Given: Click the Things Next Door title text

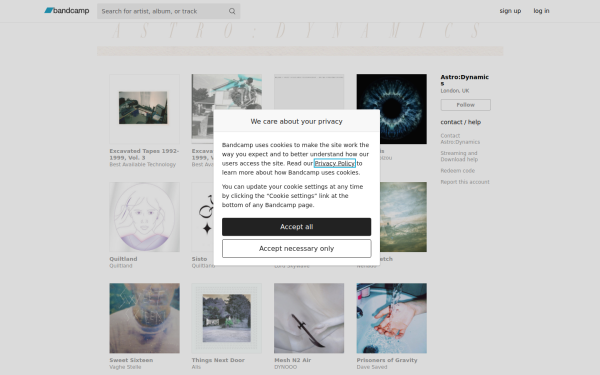Looking at the screenshot, I should pyautogui.click(x=218, y=360).
